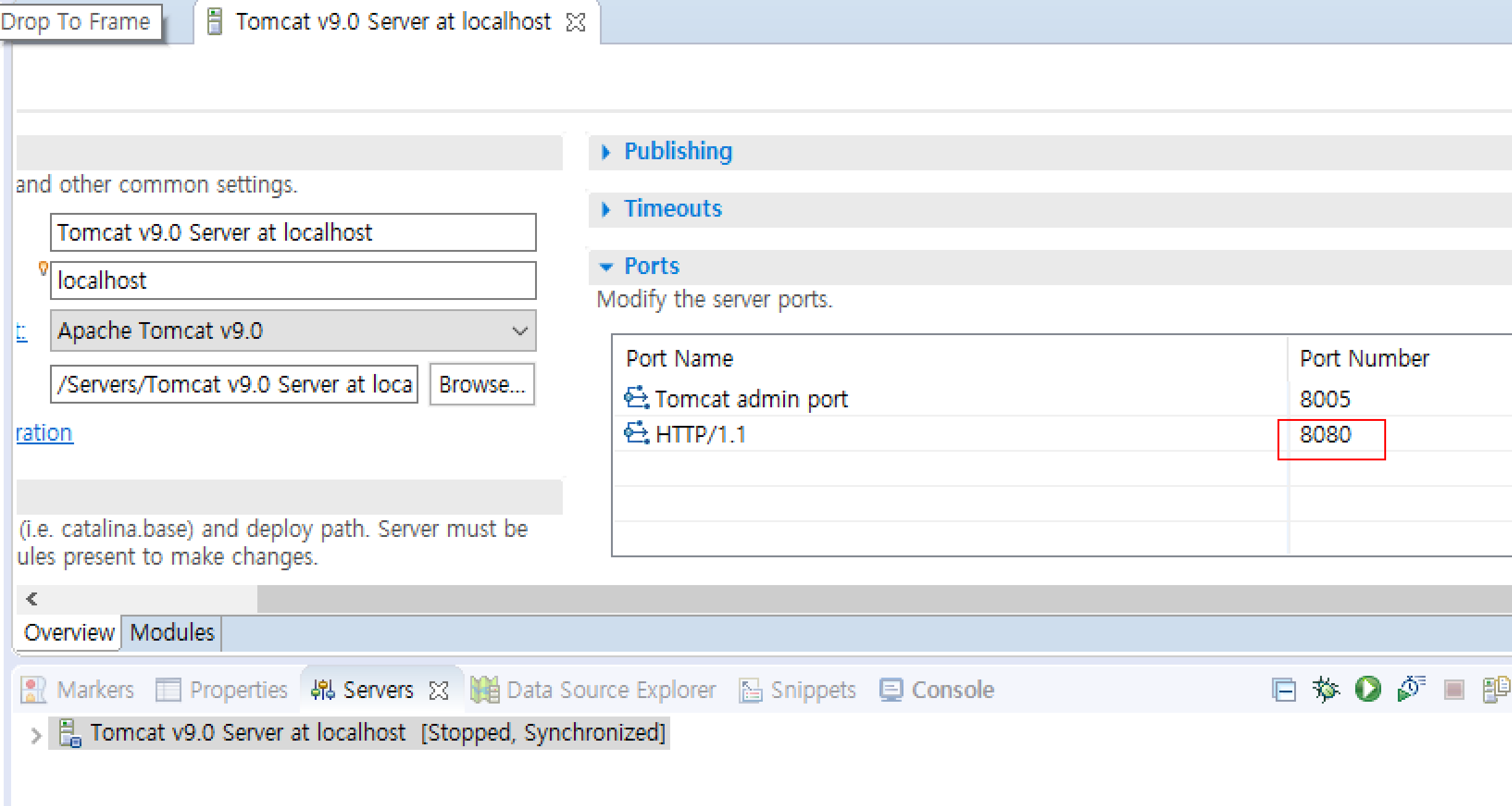Switch to the Overview tab
The height and width of the screenshot is (806, 1512).
click(x=69, y=633)
